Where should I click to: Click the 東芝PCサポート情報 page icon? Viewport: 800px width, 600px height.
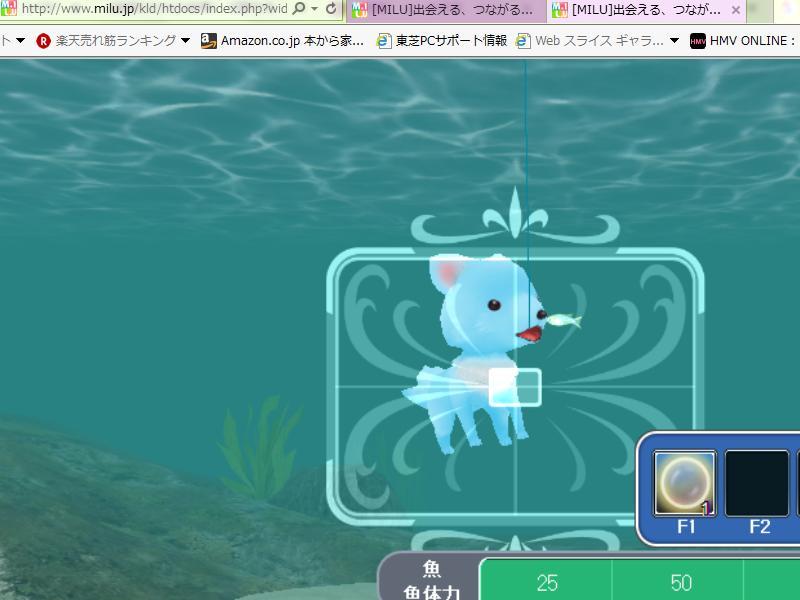click(x=384, y=41)
